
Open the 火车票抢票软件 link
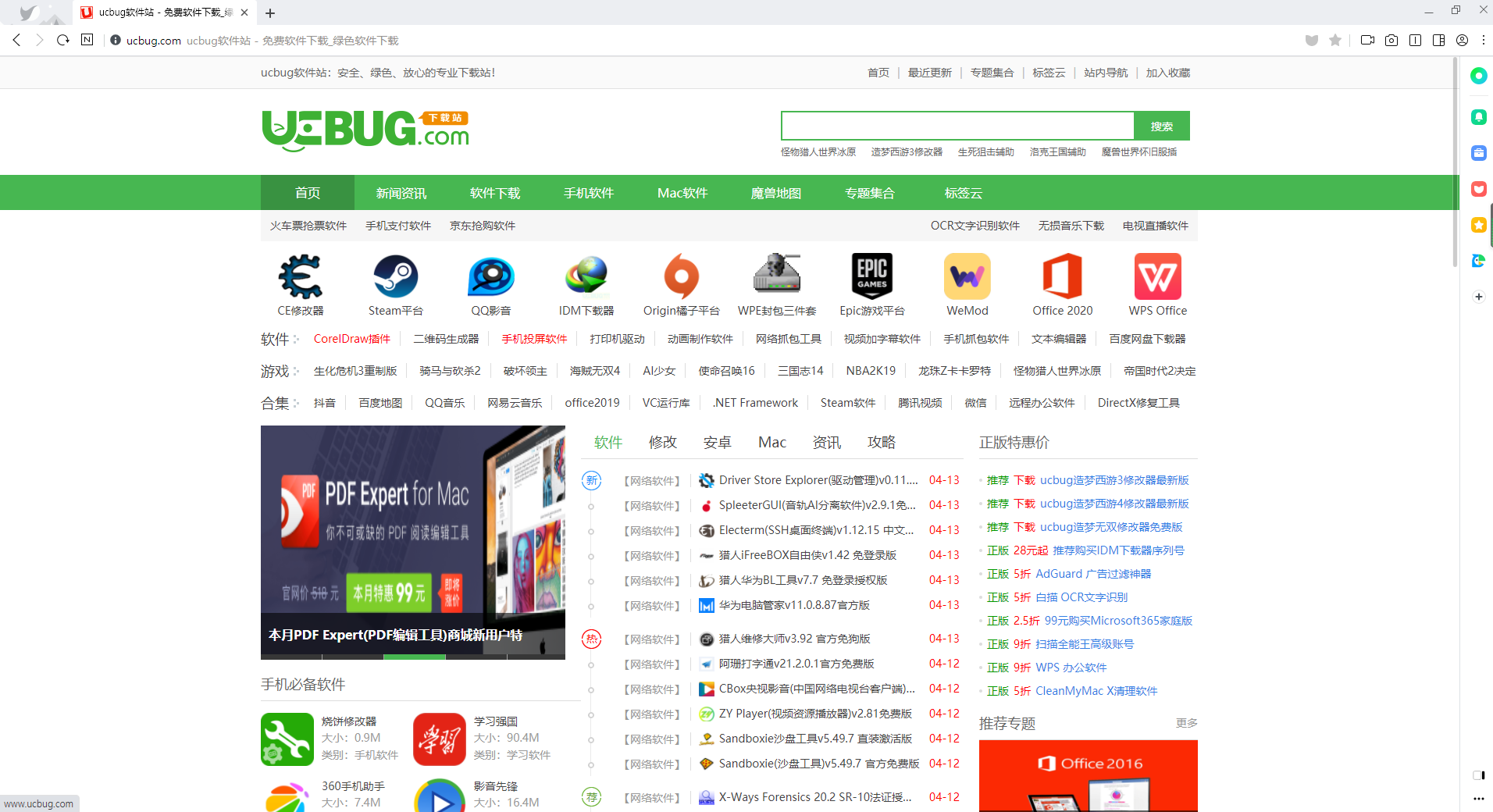coord(308,226)
